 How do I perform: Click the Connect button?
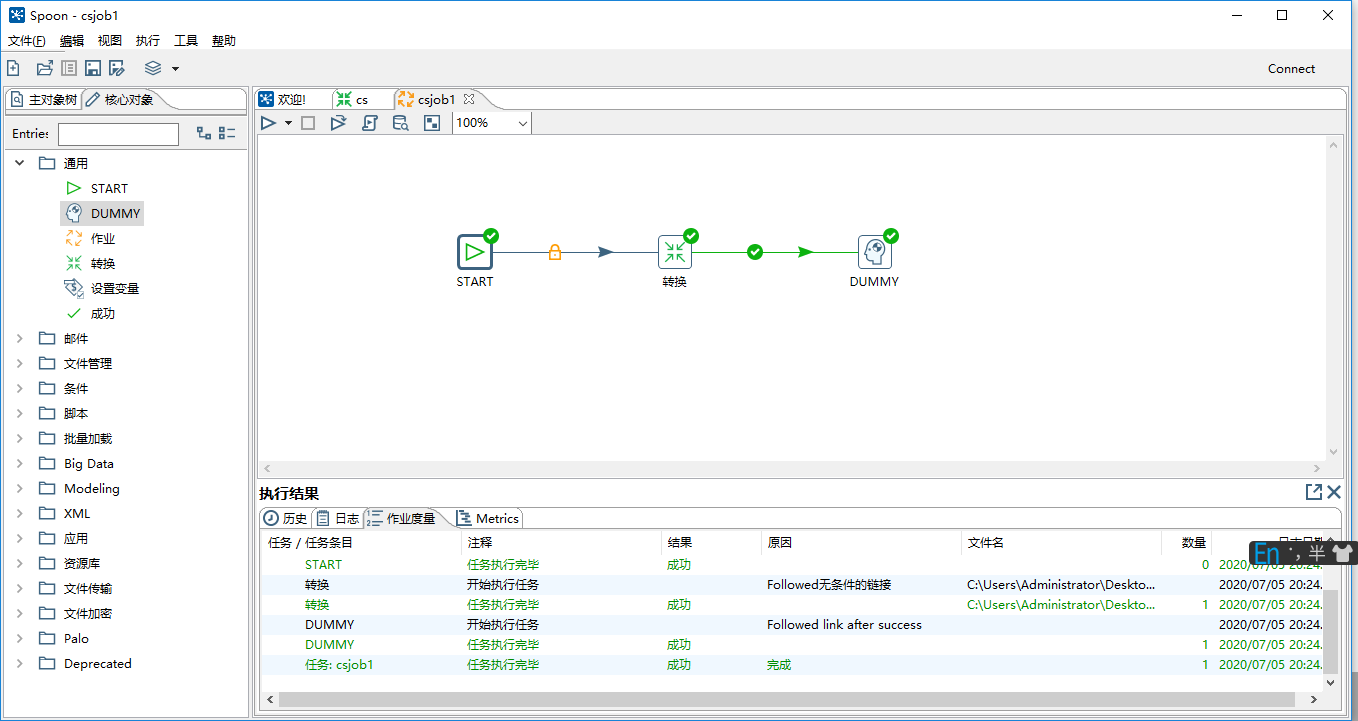pyautogui.click(x=1291, y=69)
